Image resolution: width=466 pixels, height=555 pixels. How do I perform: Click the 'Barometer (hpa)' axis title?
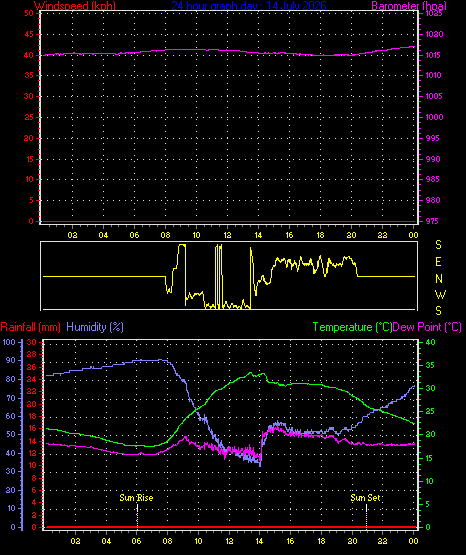(409, 5)
